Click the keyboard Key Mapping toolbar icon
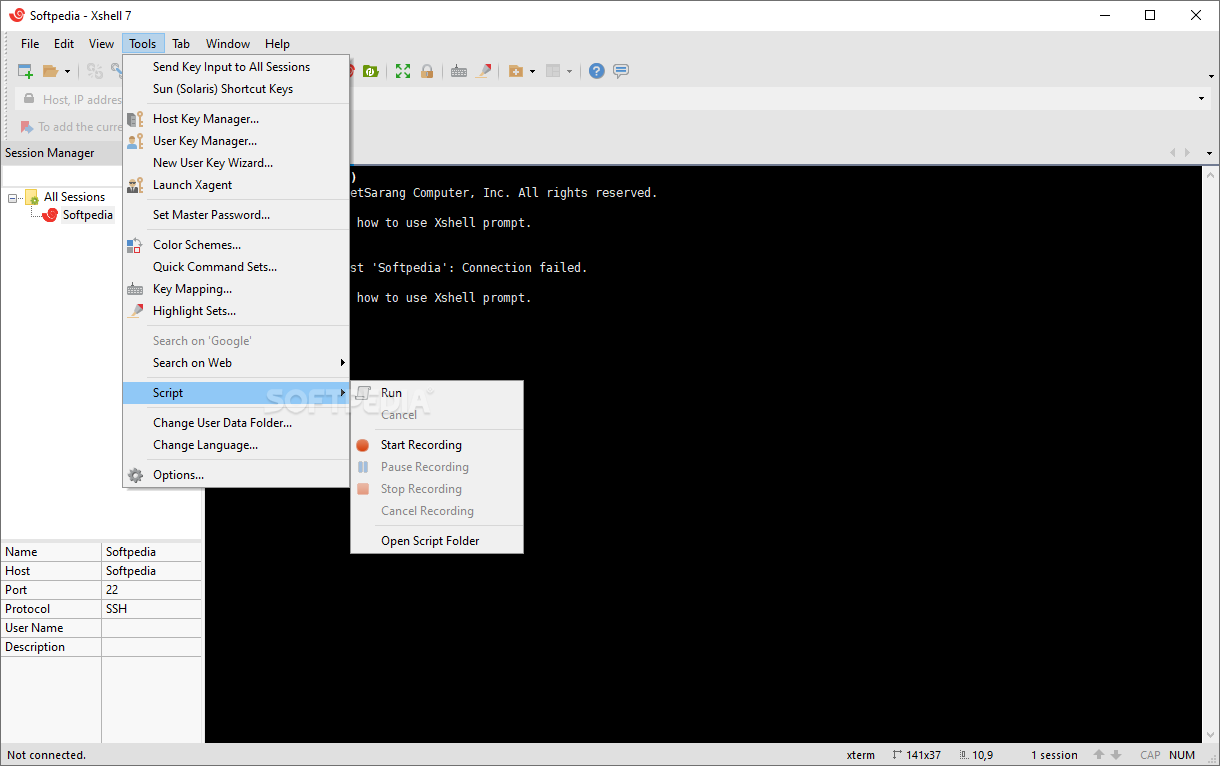The height and width of the screenshot is (766, 1220). coord(459,71)
